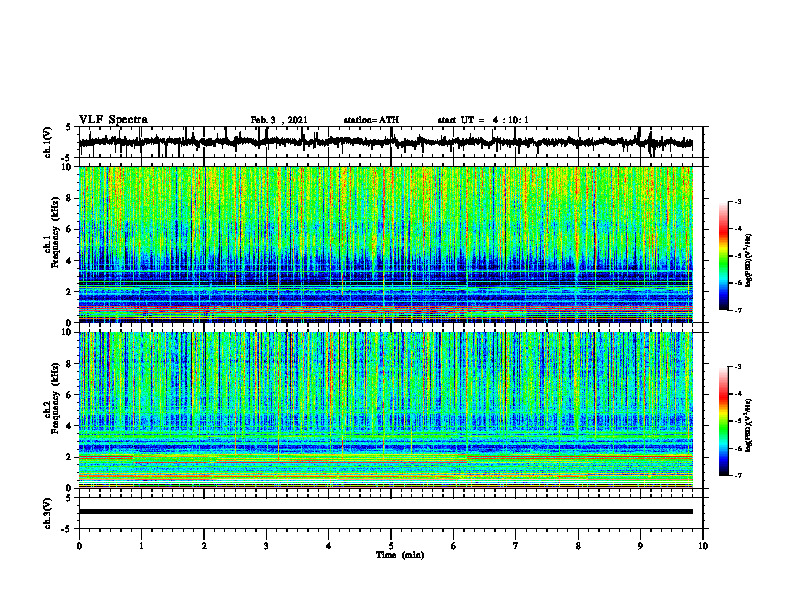Click inside the ch.2 spectrogram panel
792x612 pixels.
[385, 410]
